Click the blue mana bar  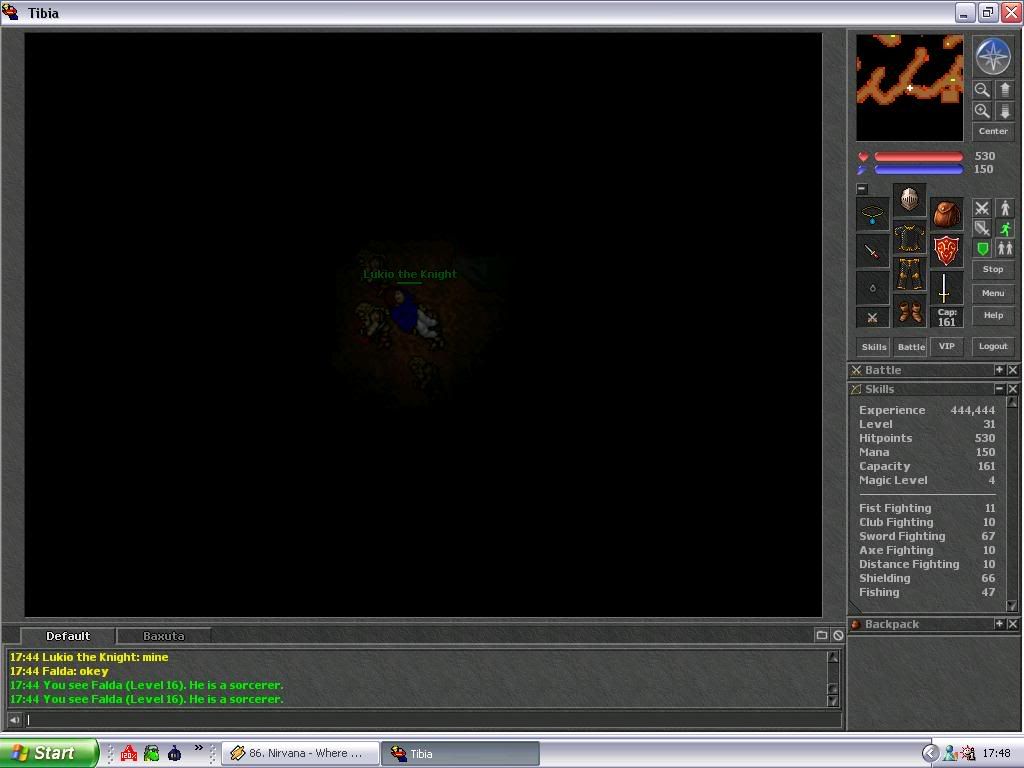918,170
